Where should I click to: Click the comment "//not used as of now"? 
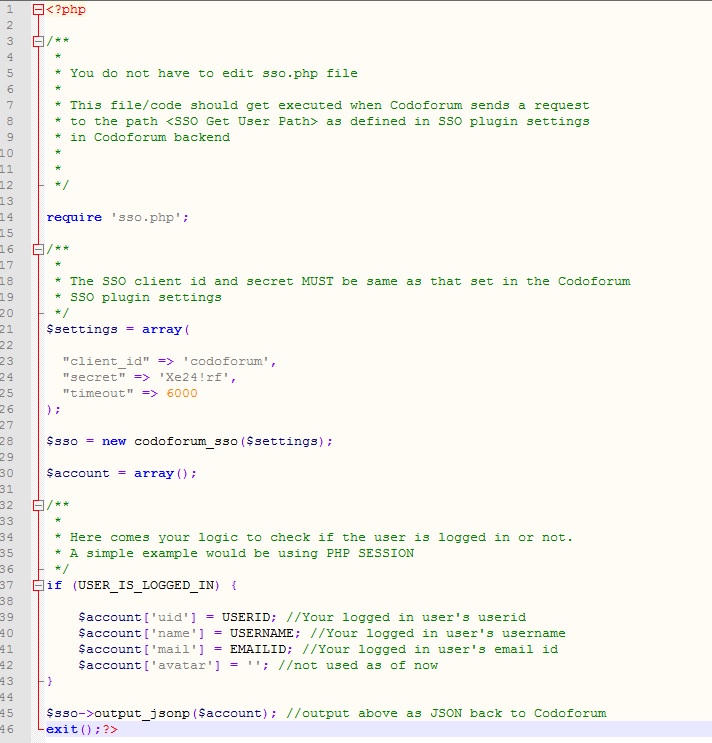(x=358, y=666)
